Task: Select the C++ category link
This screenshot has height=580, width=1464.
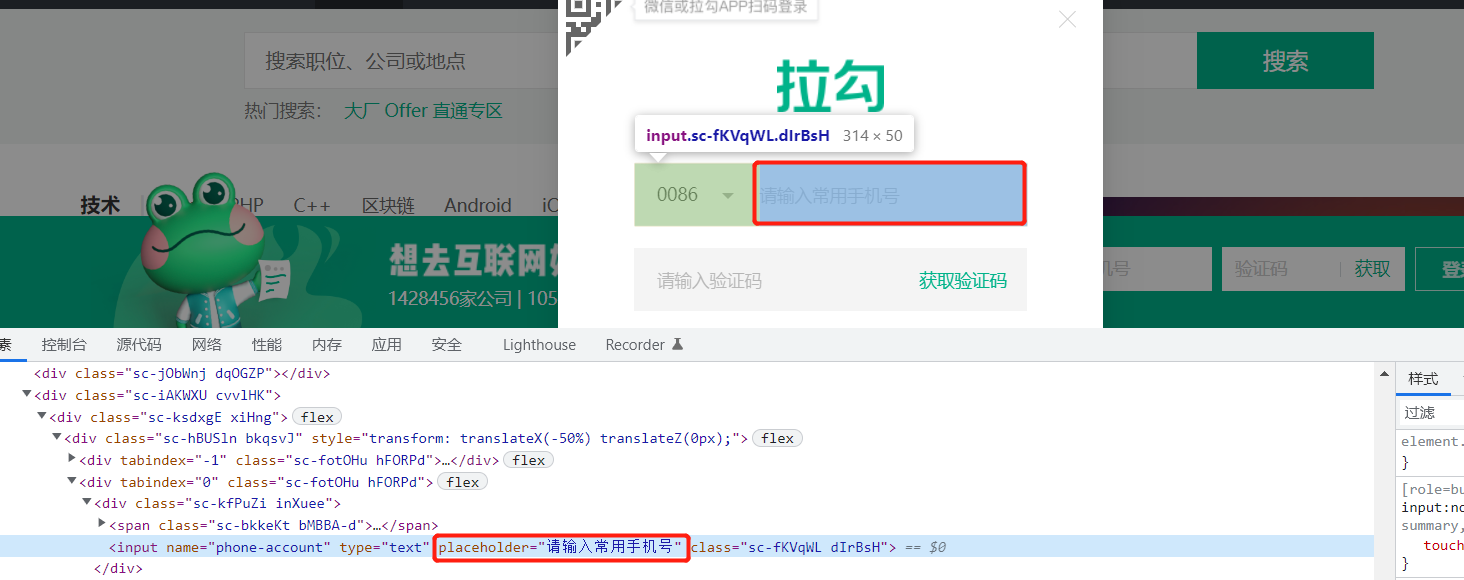Action: (312, 205)
